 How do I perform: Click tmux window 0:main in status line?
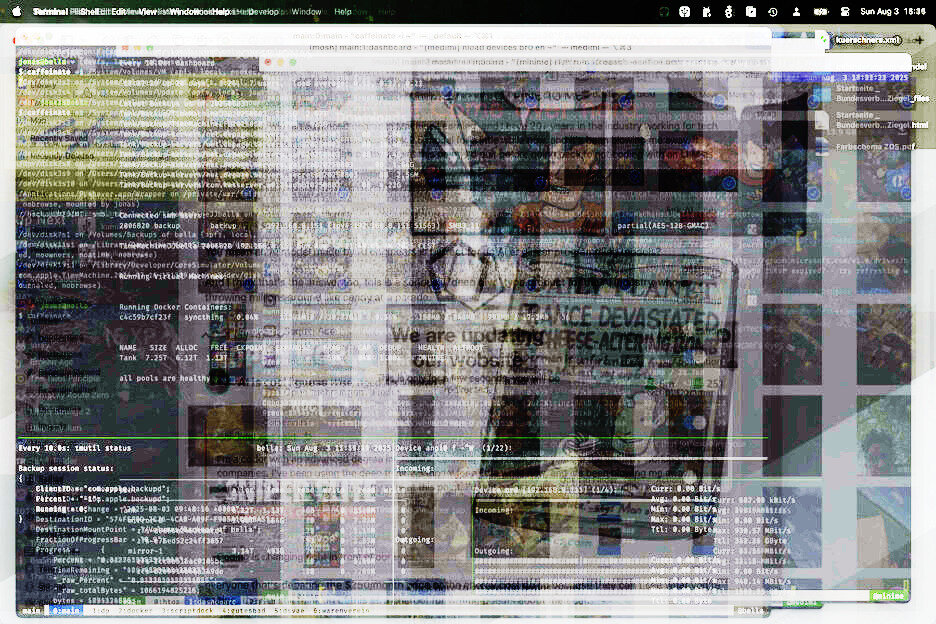[66, 611]
